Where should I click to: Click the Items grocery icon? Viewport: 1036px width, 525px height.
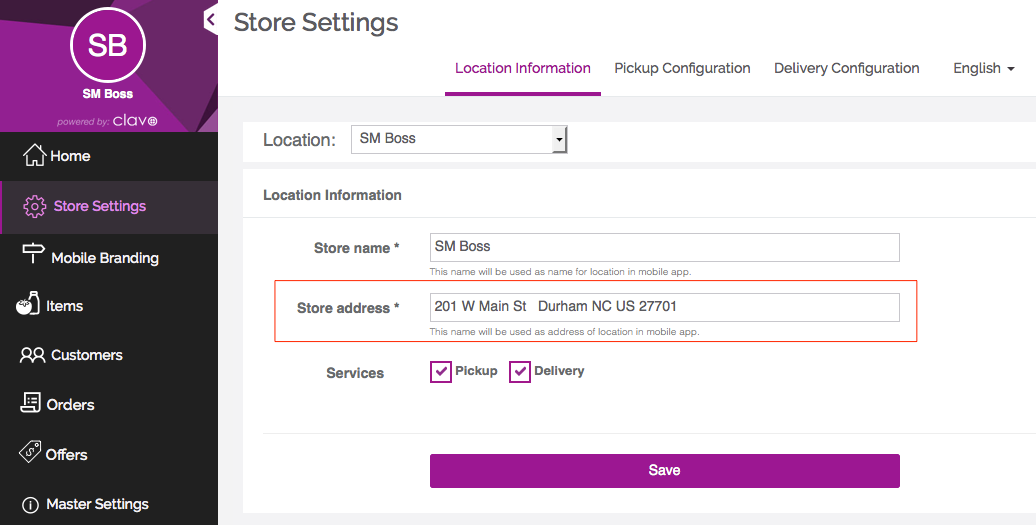click(28, 303)
